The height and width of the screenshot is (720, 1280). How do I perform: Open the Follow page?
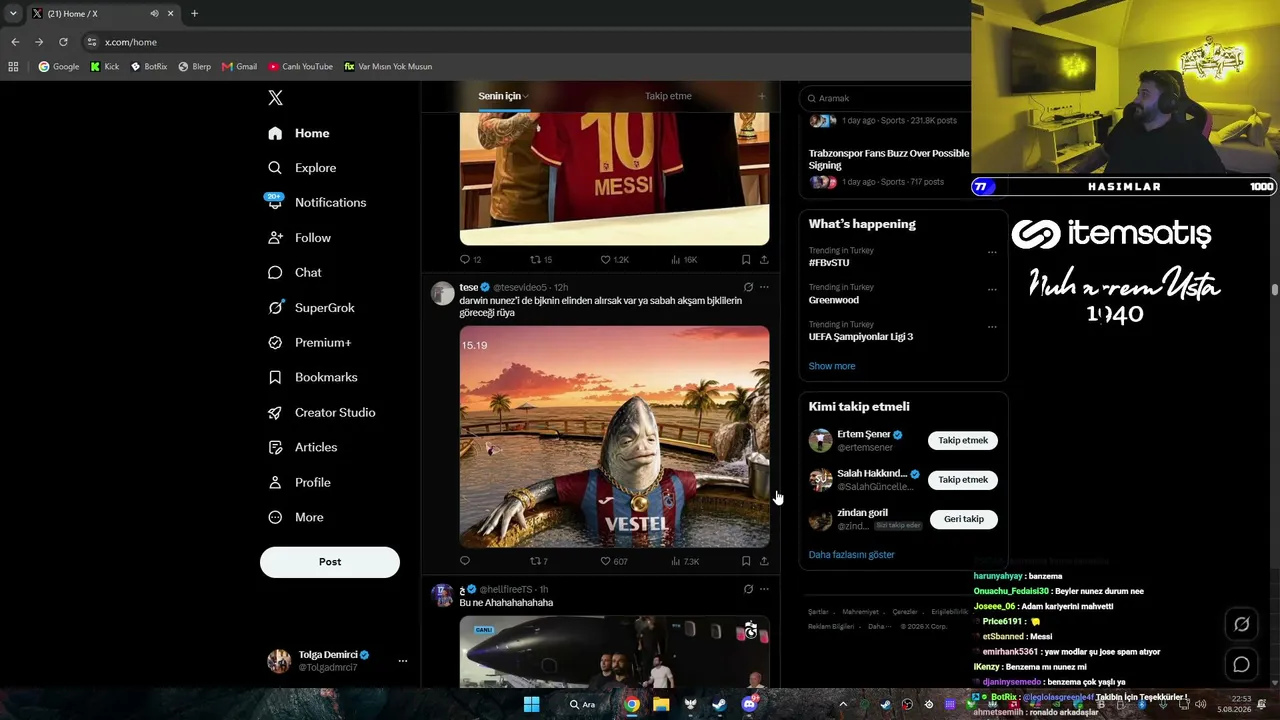pos(299,238)
